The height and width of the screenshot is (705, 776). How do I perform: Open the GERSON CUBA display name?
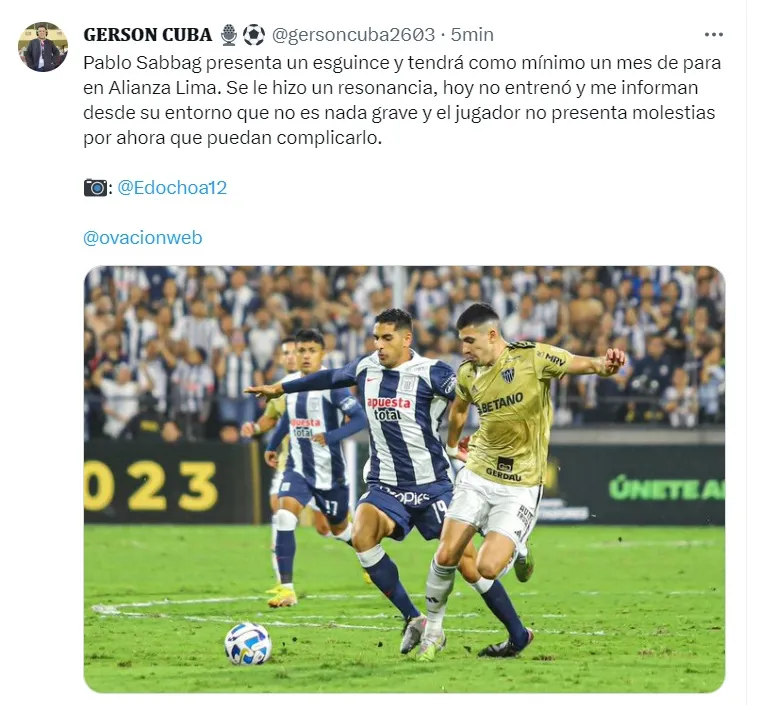coord(147,35)
